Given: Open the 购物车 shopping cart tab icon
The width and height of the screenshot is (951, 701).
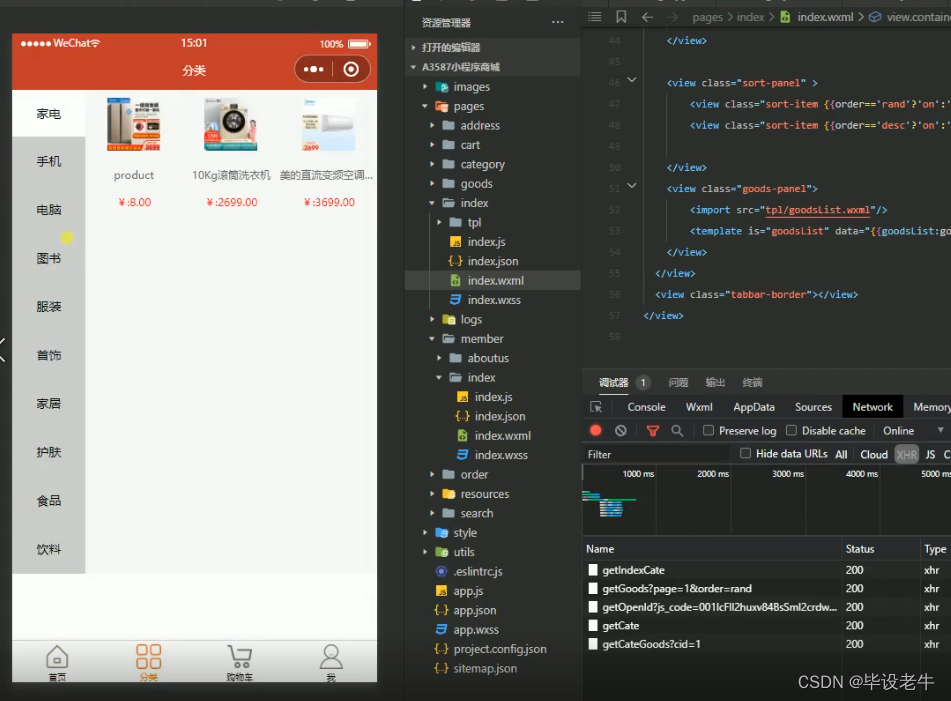Looking at the screenshot, I should pyautogui.click(x=240, y=657).
